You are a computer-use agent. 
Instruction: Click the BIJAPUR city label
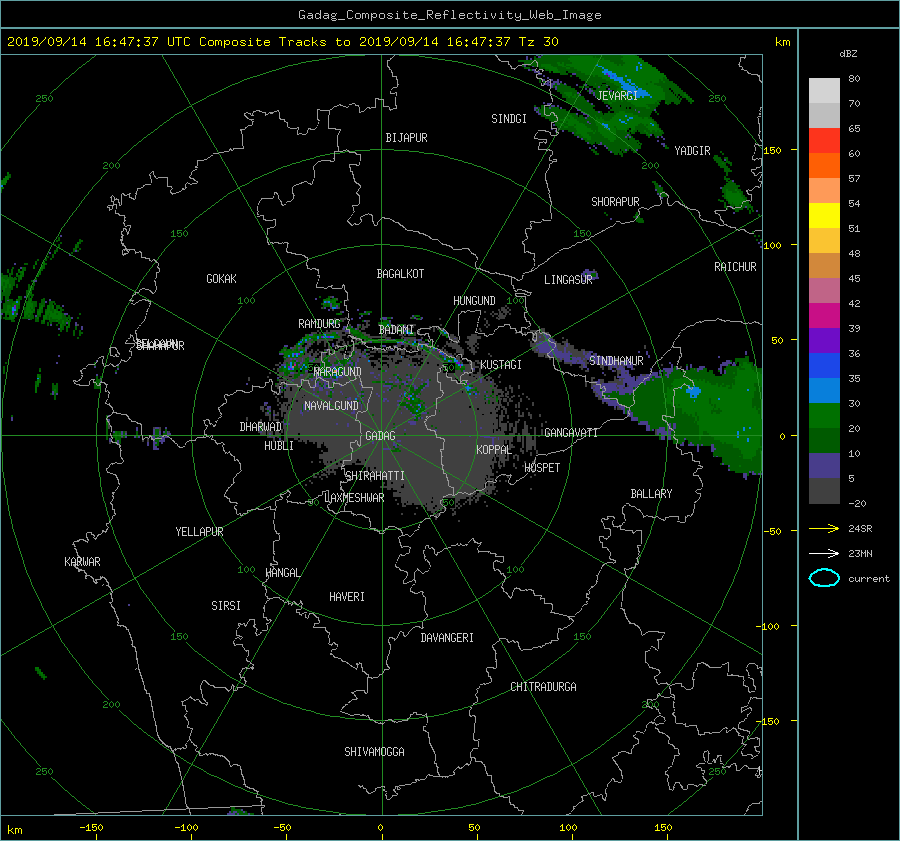406,138
